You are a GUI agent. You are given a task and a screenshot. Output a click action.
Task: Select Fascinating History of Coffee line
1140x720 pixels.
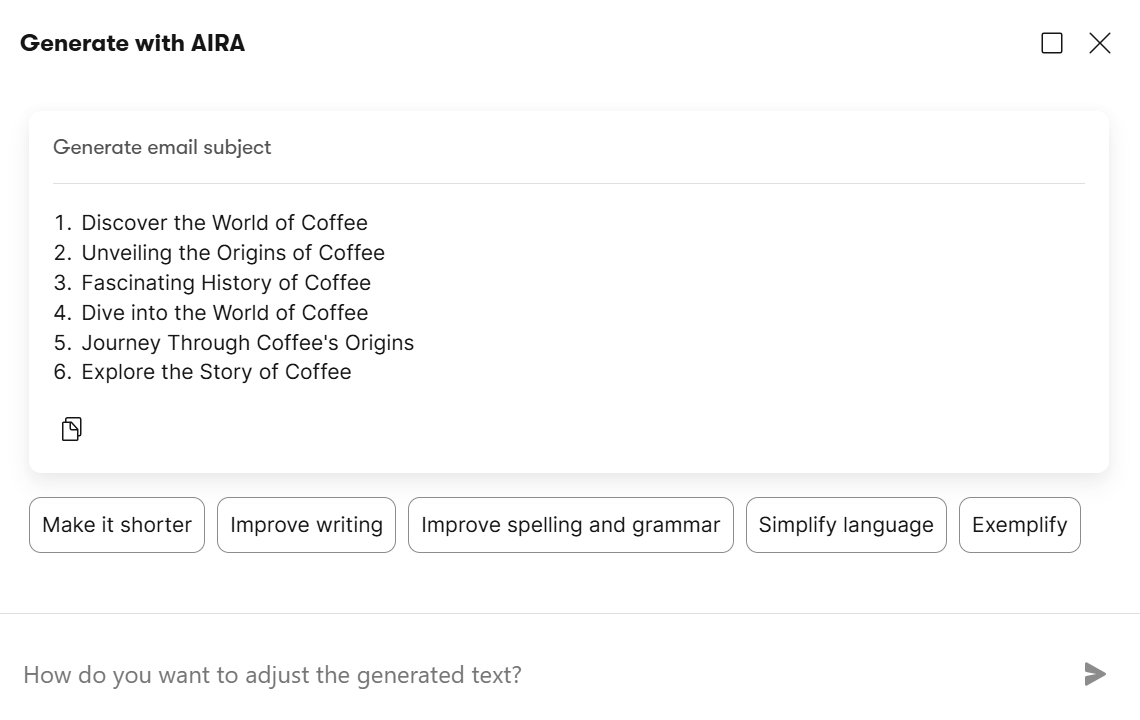(x=225, y=283)
